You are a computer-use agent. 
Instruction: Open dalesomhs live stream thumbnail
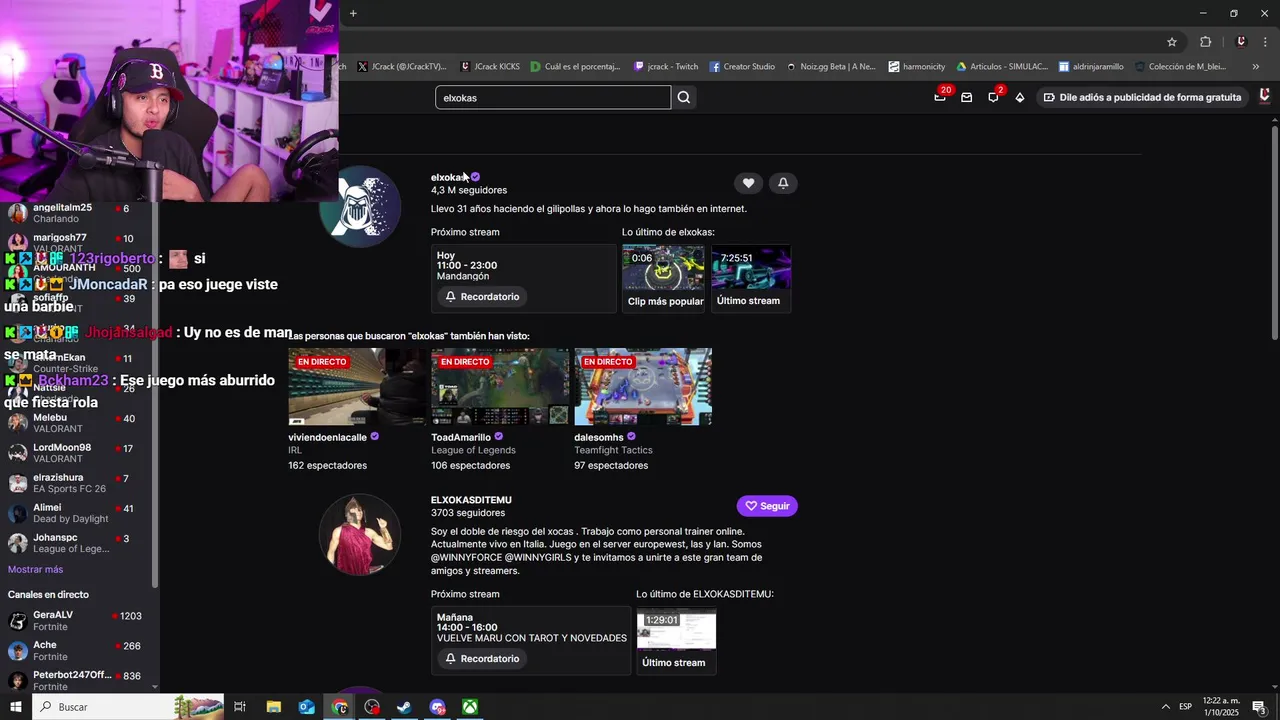click(643, 387)
